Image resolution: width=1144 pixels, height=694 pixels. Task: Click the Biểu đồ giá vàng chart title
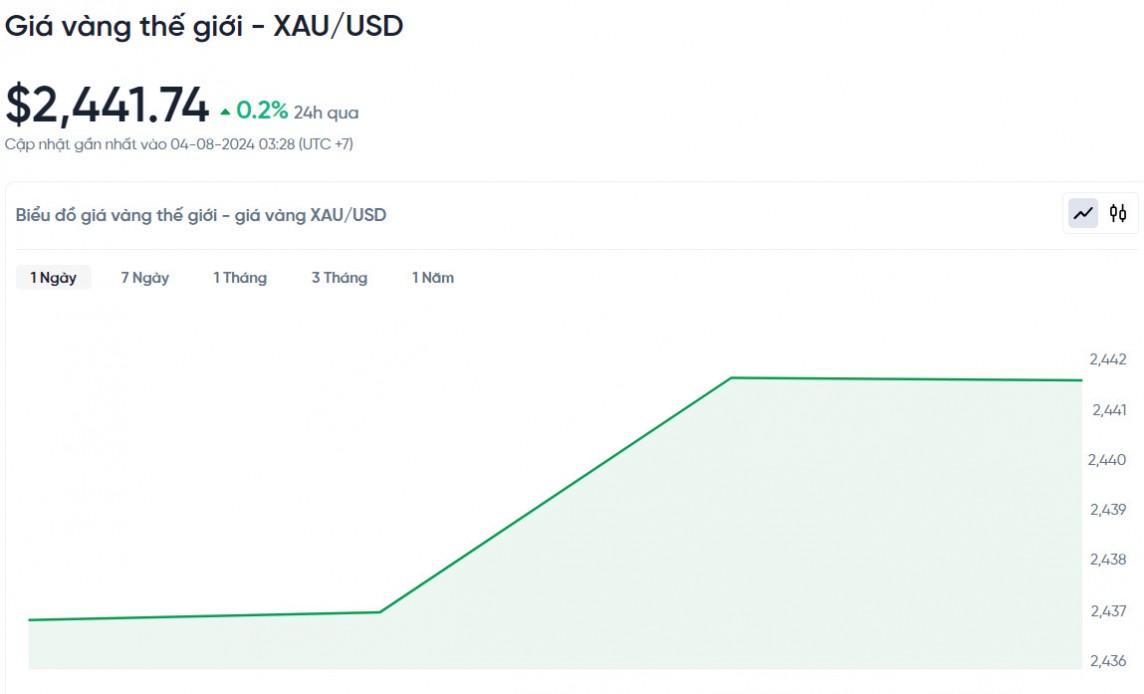click(x=201, y=215)
